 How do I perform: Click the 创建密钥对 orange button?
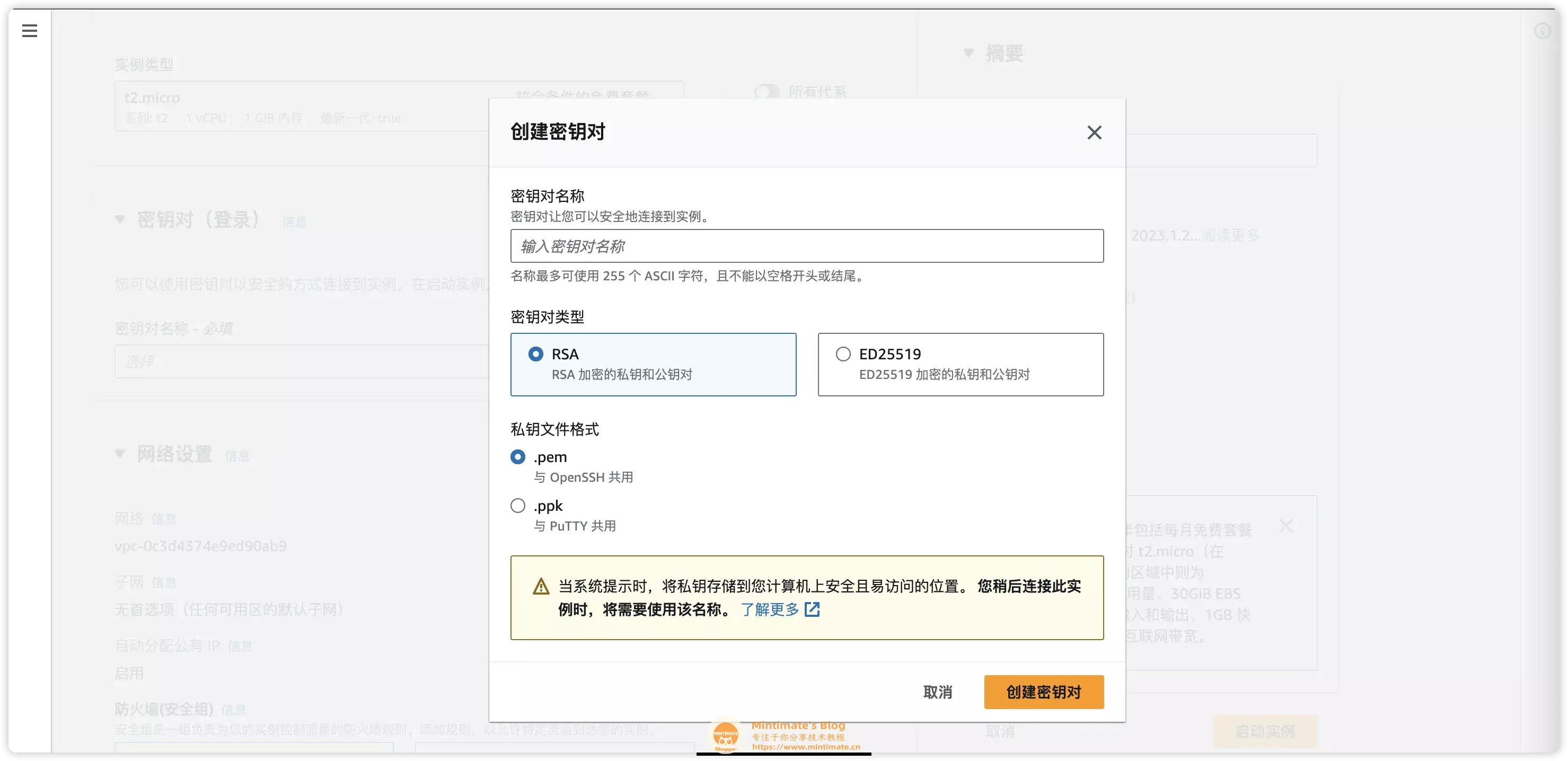[1043, 692]
